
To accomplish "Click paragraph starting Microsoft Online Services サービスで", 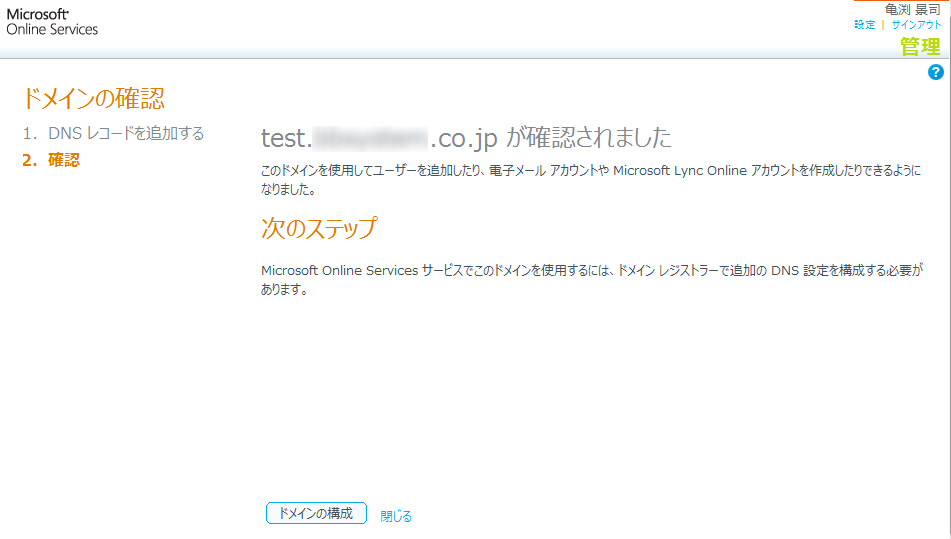I will 592,280.
